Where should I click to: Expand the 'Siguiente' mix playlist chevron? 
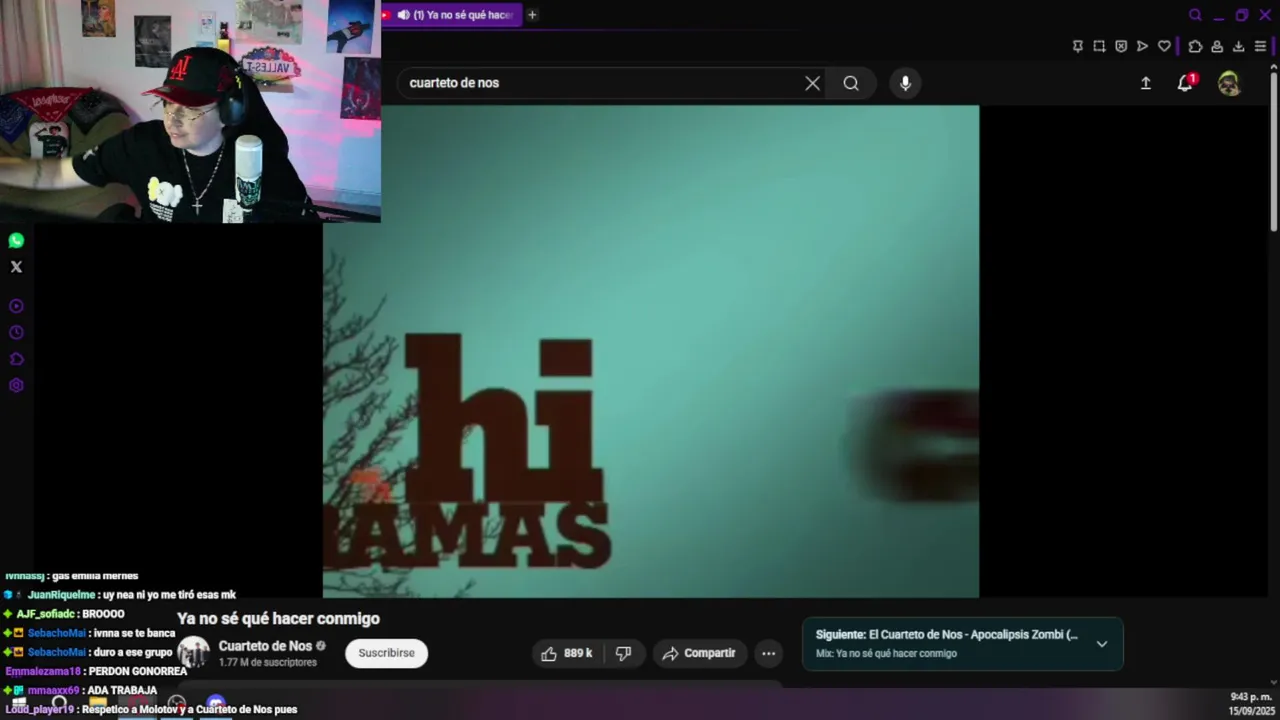[x=1102, y=644]
